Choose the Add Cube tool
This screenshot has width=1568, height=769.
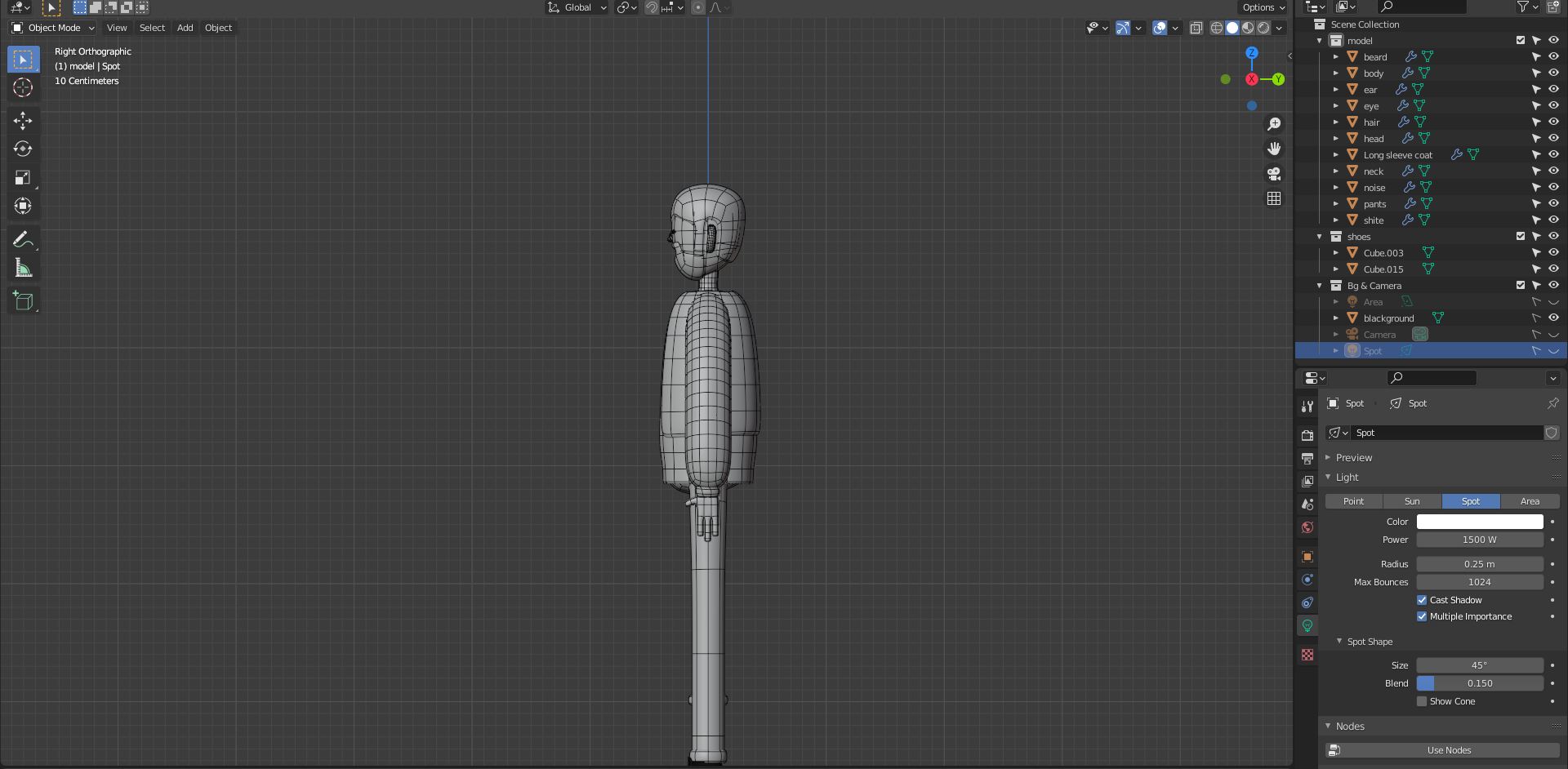click(x=23, y=300)
